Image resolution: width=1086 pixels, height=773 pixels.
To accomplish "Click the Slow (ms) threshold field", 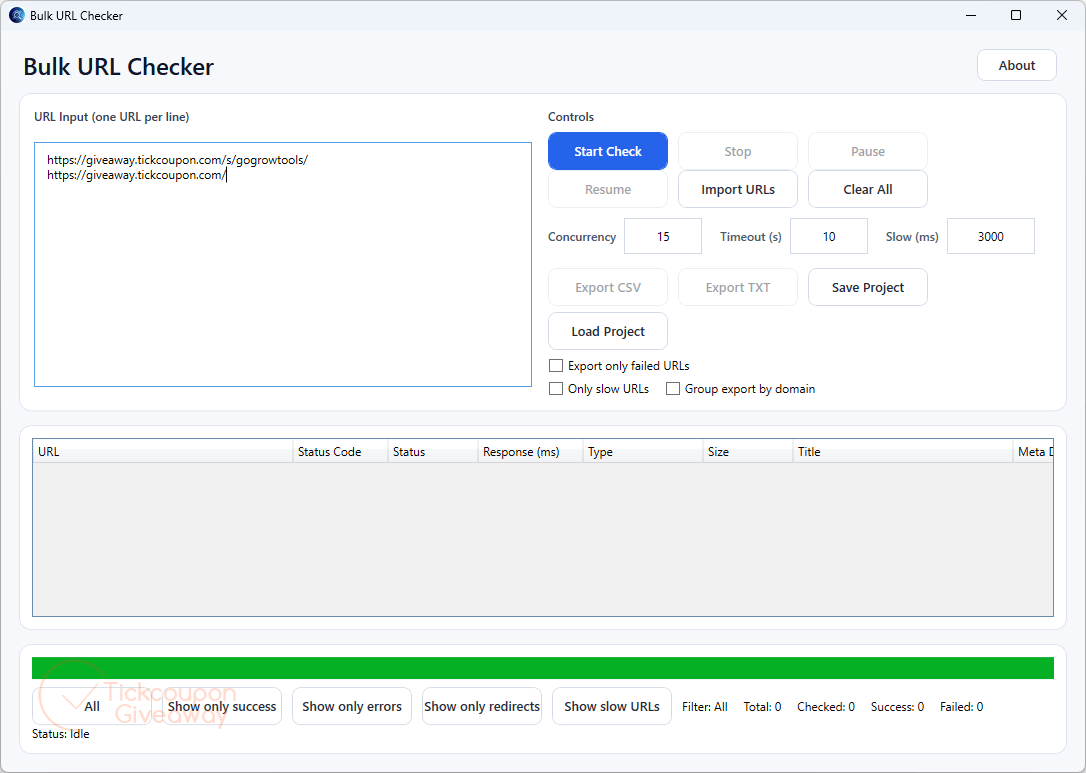I will (990, 236).
